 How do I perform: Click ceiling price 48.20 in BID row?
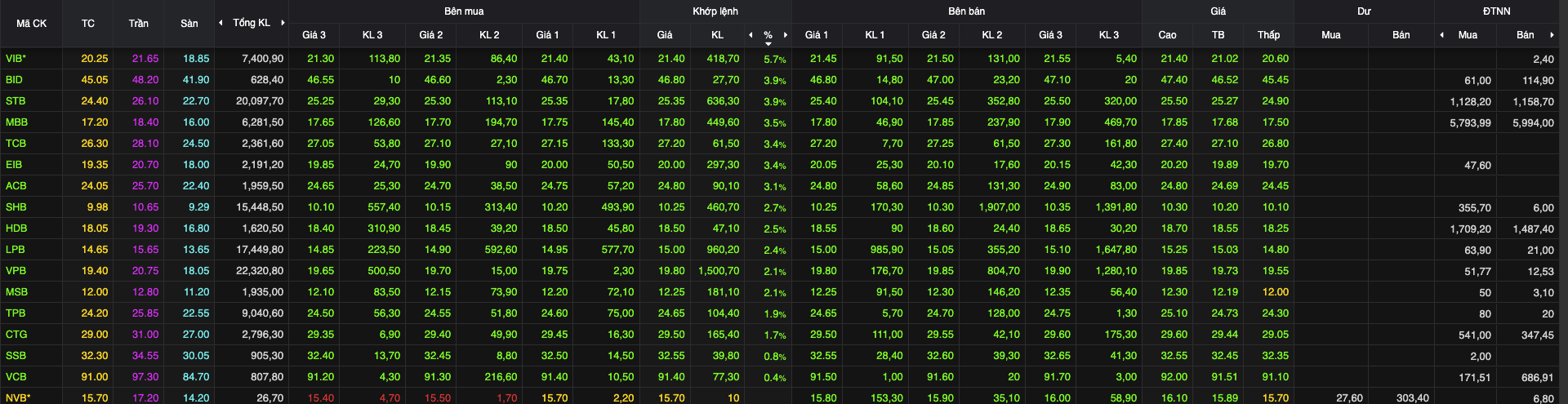tap(145, 80)
